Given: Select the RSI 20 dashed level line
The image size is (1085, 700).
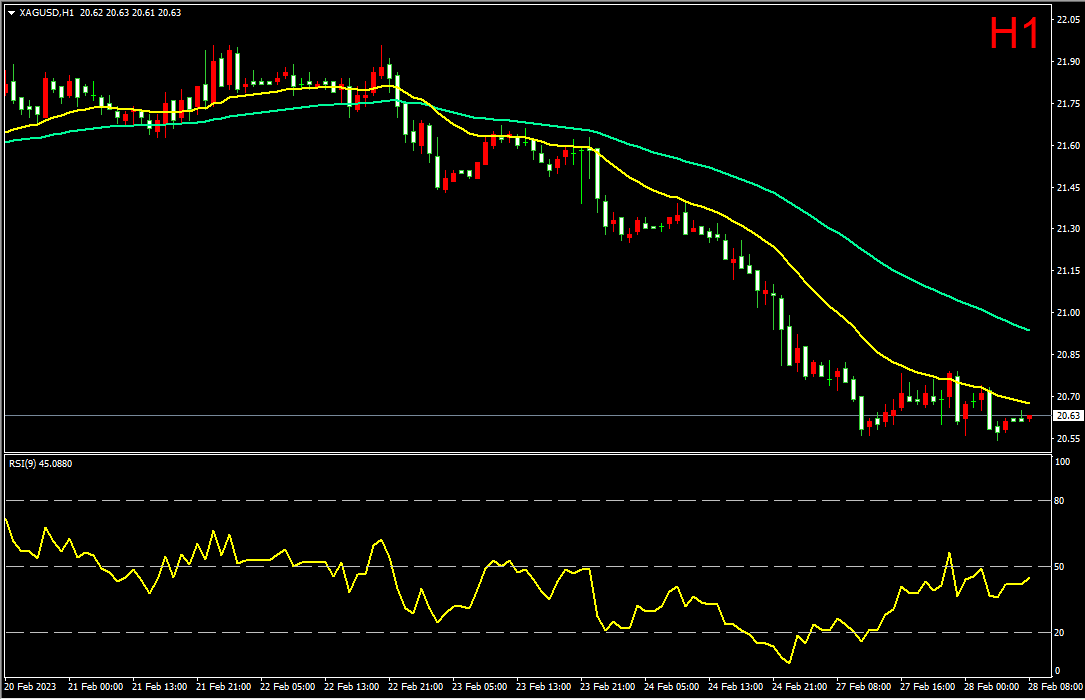Looking at the screenshot, I should tap(528, 632).
